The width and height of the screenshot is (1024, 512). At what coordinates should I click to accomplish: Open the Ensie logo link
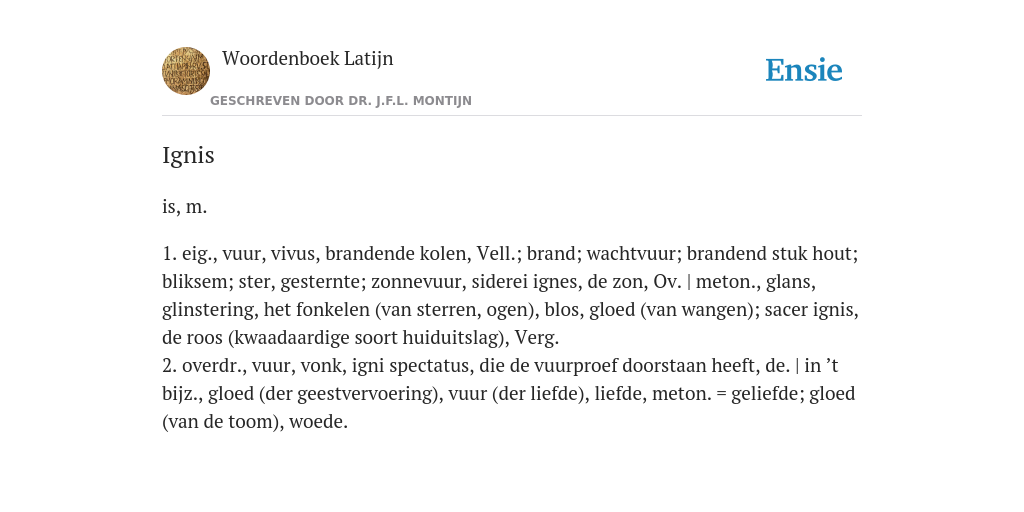coord(804,70)
